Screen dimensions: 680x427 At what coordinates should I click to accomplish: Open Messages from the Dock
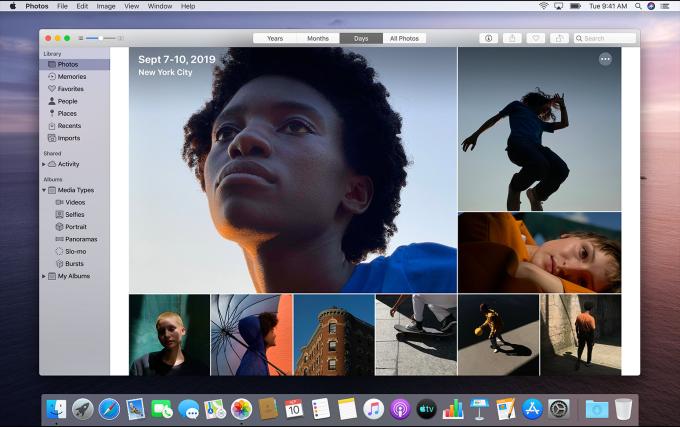[189, 409]
